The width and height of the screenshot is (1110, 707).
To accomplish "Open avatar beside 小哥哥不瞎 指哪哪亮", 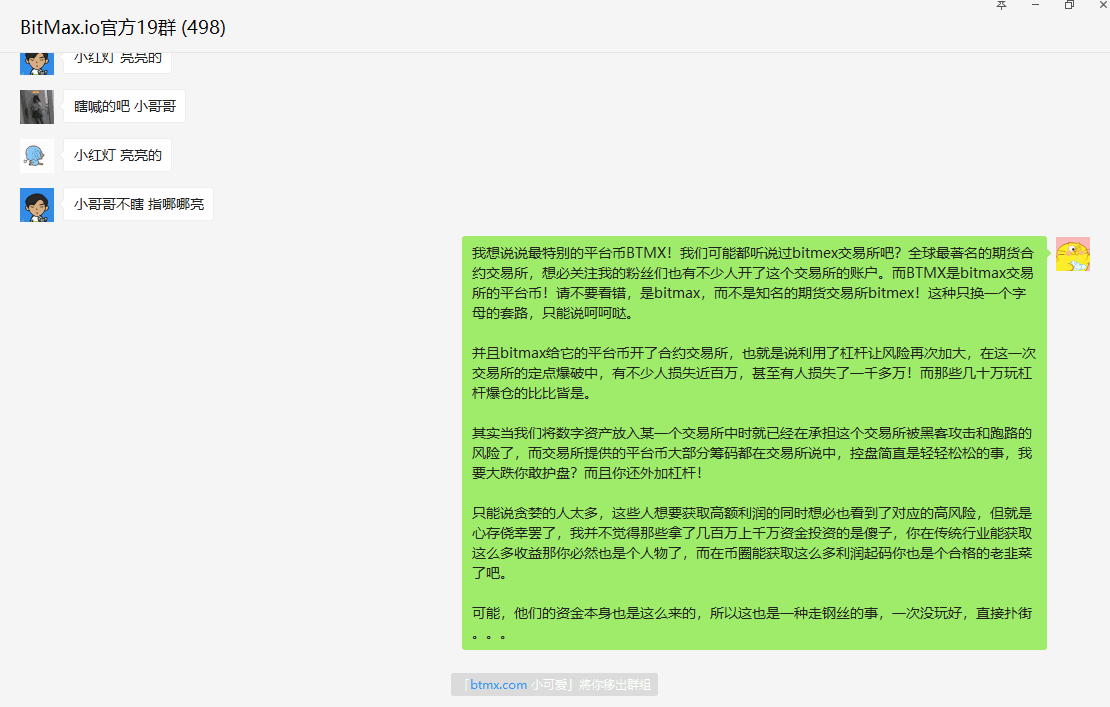I will [37, 205].
